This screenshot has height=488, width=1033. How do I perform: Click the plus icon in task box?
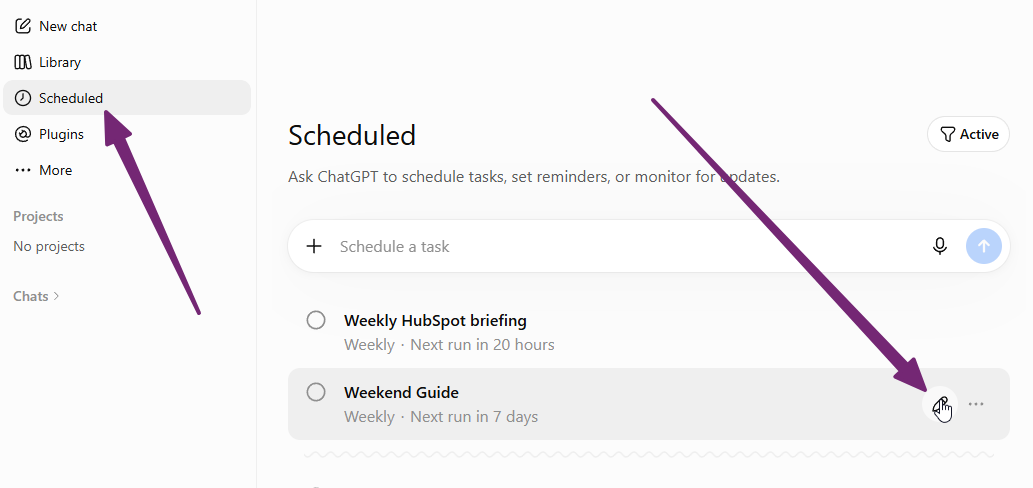[x=314, y=246]
